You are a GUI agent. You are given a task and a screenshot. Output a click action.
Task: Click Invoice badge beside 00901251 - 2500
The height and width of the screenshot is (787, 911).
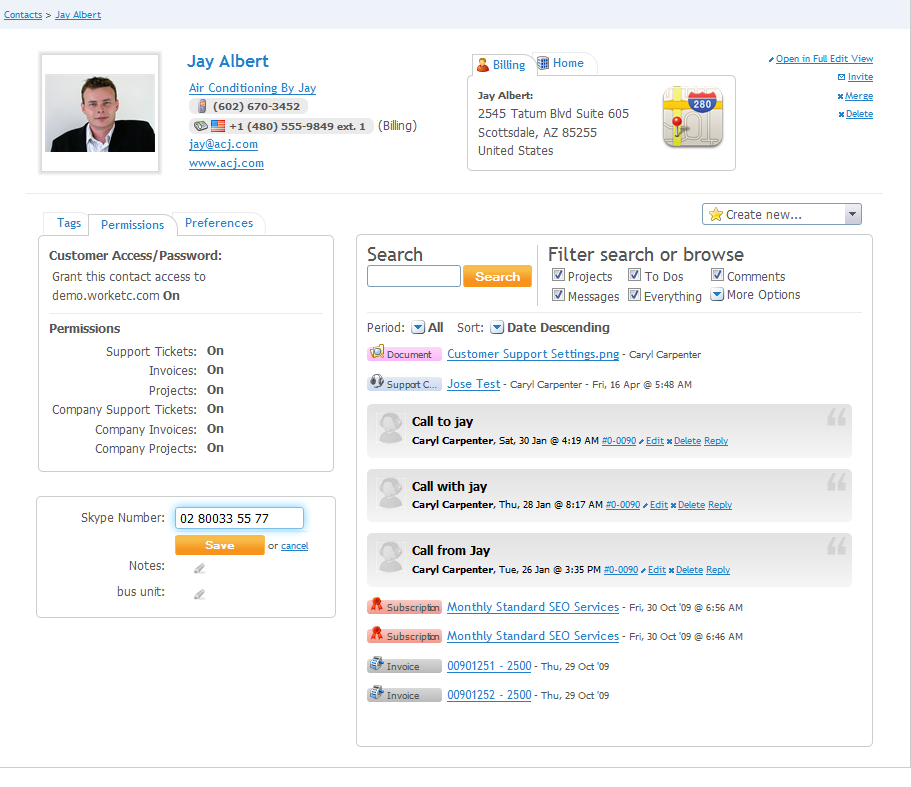404,666
